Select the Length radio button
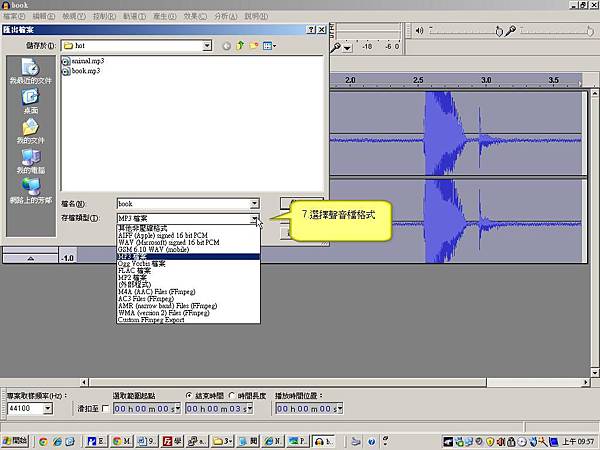 [x=232, y=396]
